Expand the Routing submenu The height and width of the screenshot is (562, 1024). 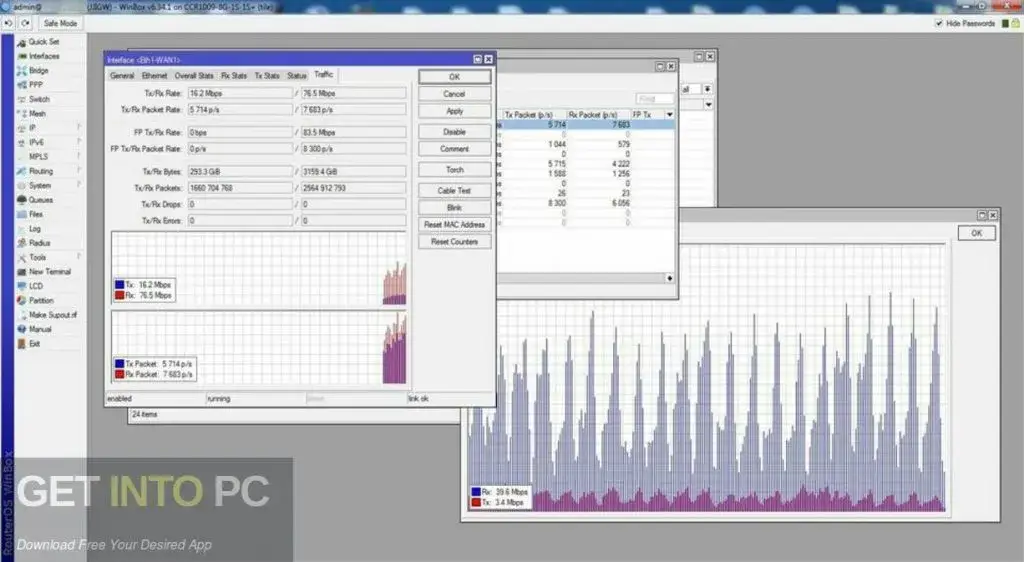coord(41,171)
